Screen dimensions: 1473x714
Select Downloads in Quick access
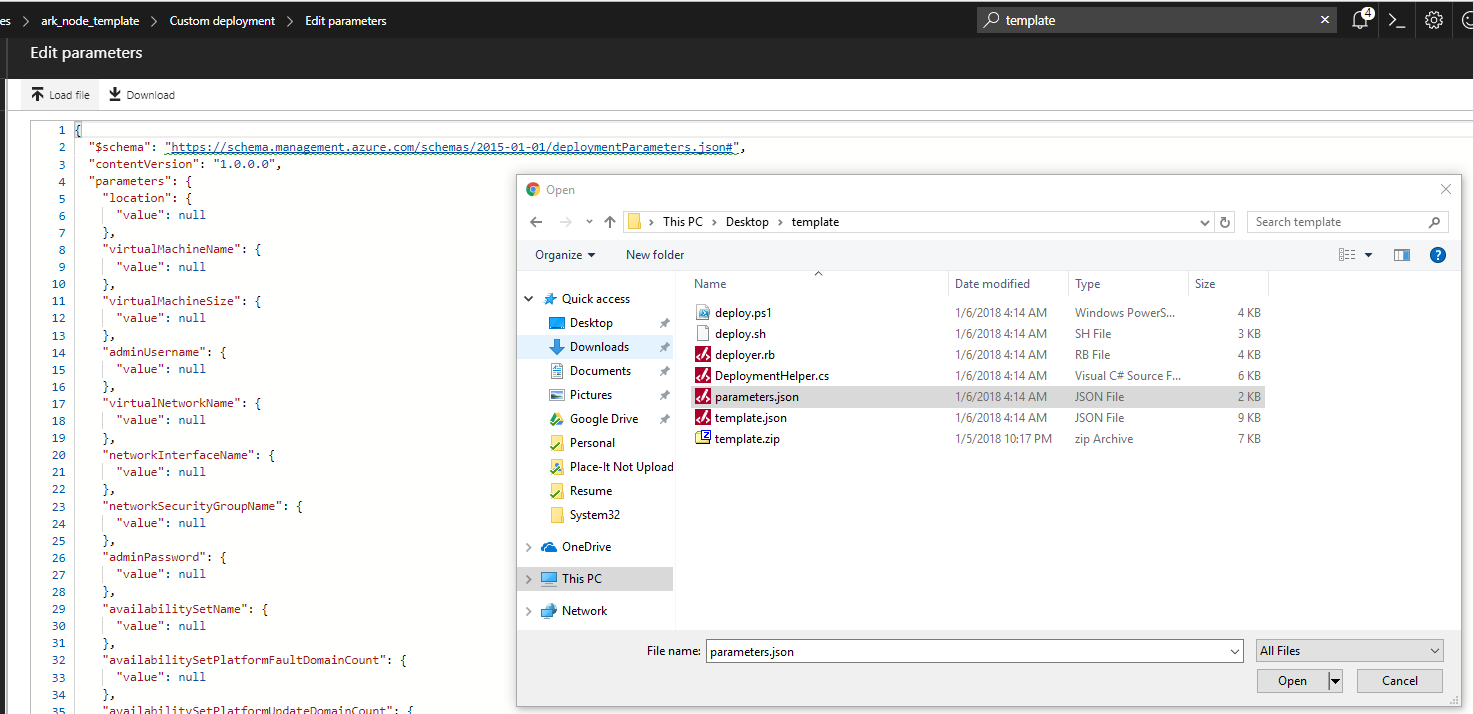pyautogui.click(x=599, y=347)
